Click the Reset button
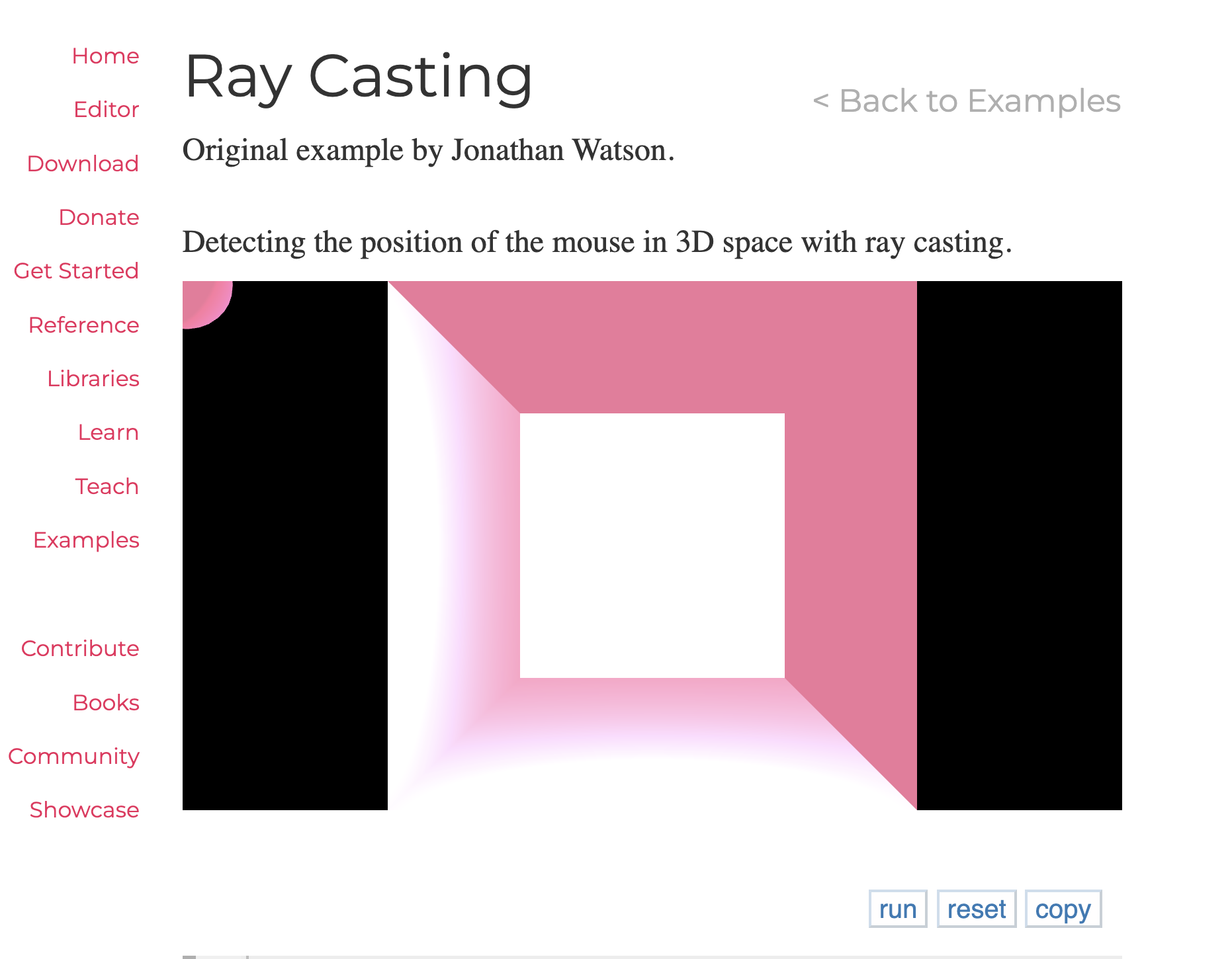Viewport: 1232px width, 959px height. (977, 909)
